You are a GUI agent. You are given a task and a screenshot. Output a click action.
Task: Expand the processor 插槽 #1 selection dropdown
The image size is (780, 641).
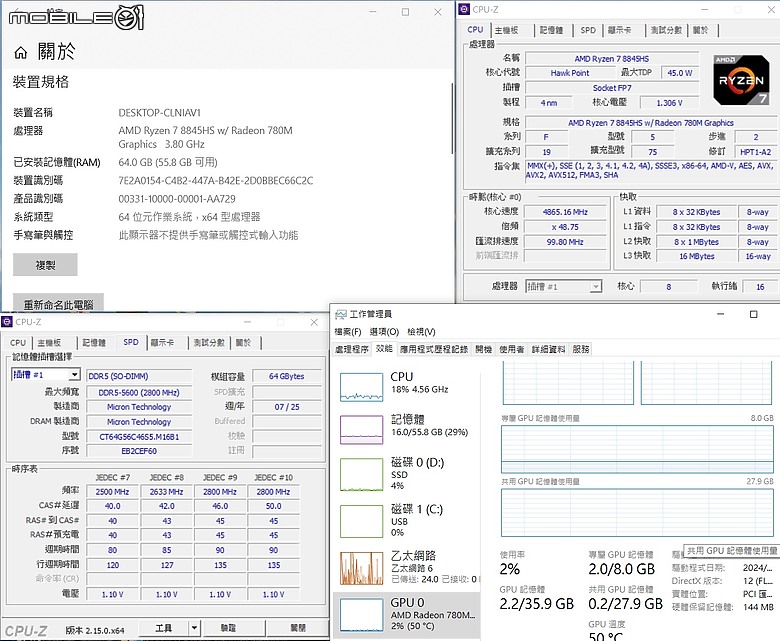point(595,286)
